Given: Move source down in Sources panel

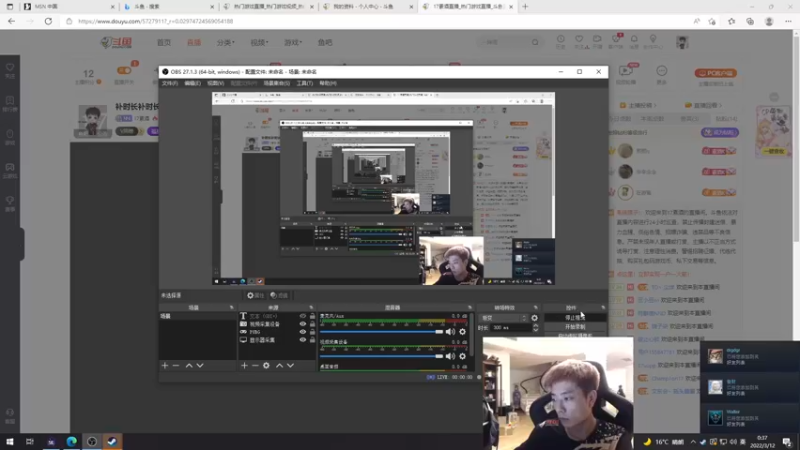Looking at the screenshot, I should 290,365.
